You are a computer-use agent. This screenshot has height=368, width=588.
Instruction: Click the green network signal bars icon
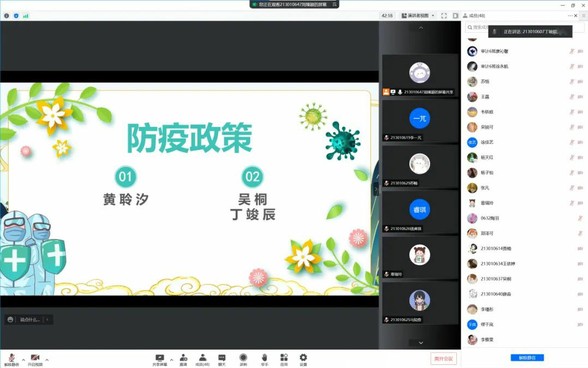(x=26, y=16)
